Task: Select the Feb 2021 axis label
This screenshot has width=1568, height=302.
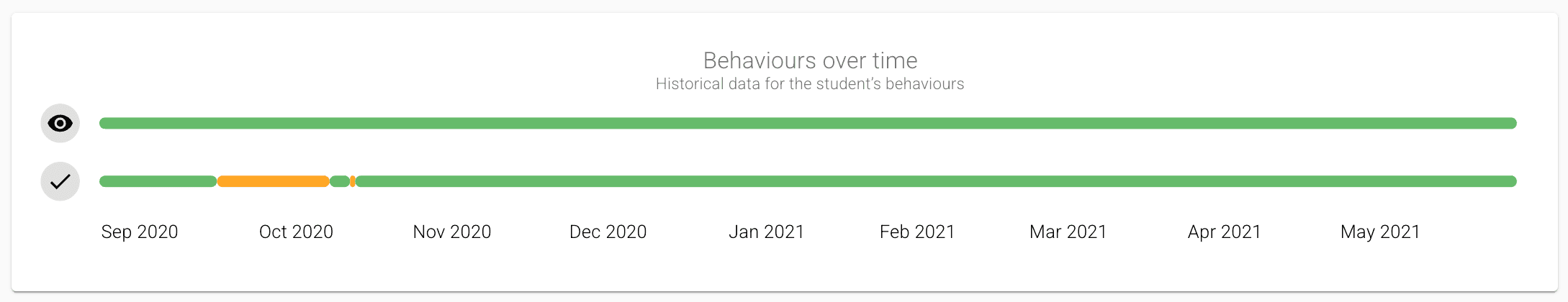Action: pyautogui.click(x=917, y=232)
